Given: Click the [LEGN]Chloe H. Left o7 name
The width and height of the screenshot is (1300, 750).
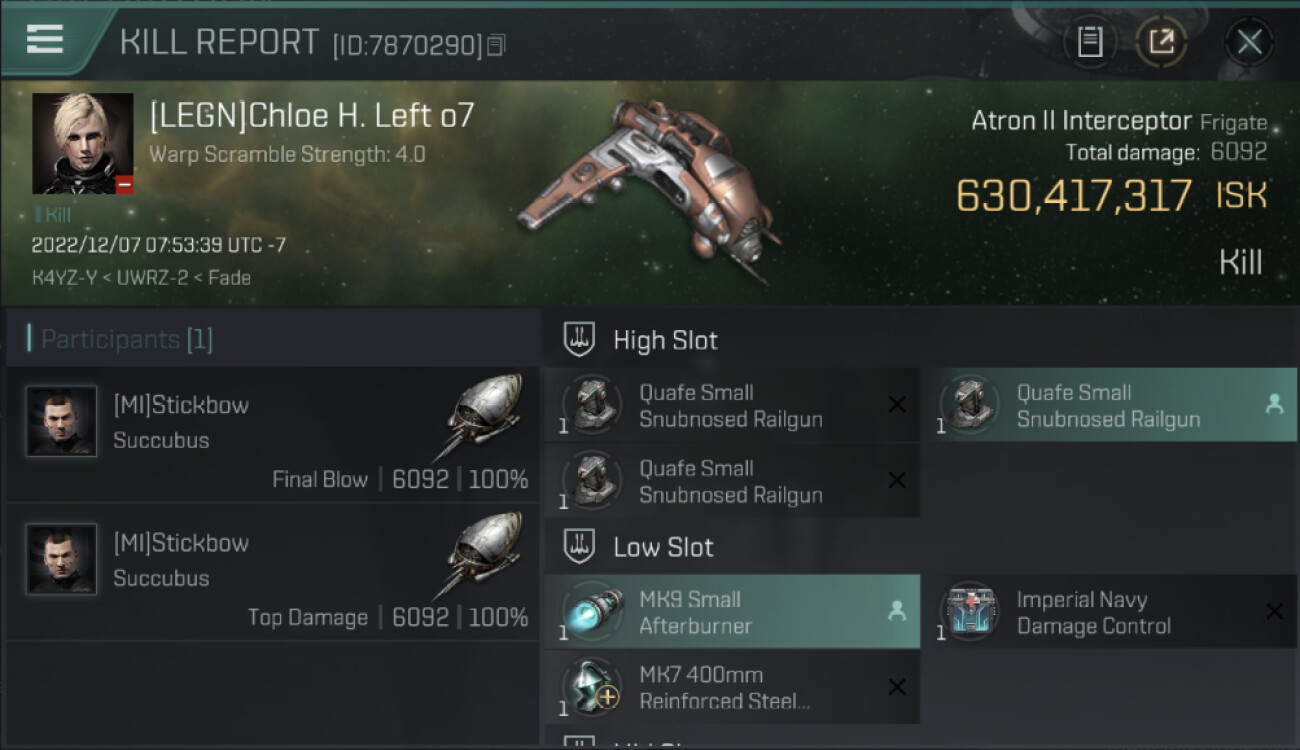Looking at the screenshot, I should pyautogui.click(x=311, y=116).
